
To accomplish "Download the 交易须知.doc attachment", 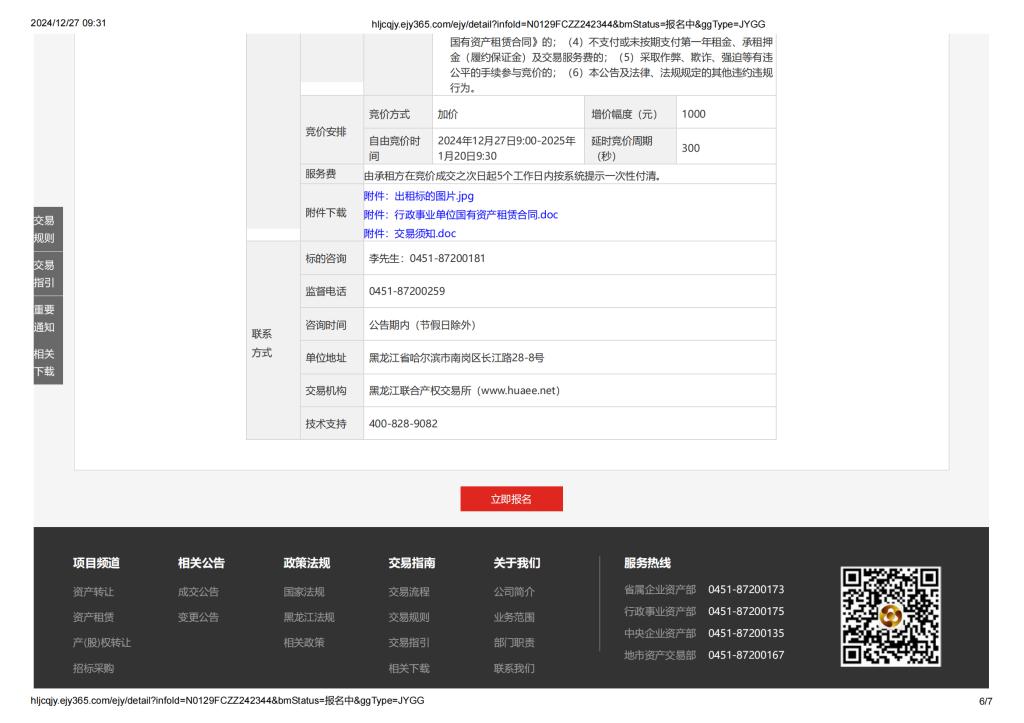I will [x=409, y=234].
